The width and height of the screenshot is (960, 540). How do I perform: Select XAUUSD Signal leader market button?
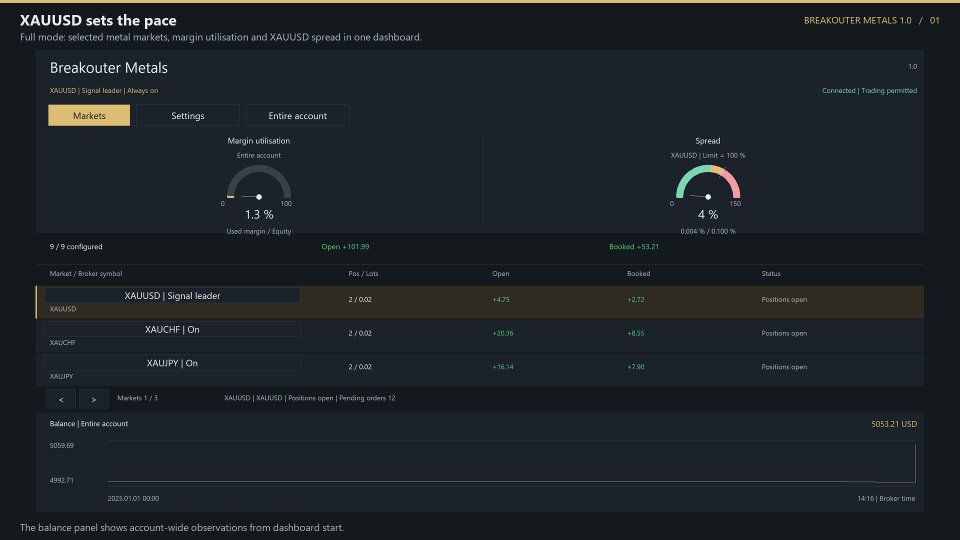click(172, 296)
